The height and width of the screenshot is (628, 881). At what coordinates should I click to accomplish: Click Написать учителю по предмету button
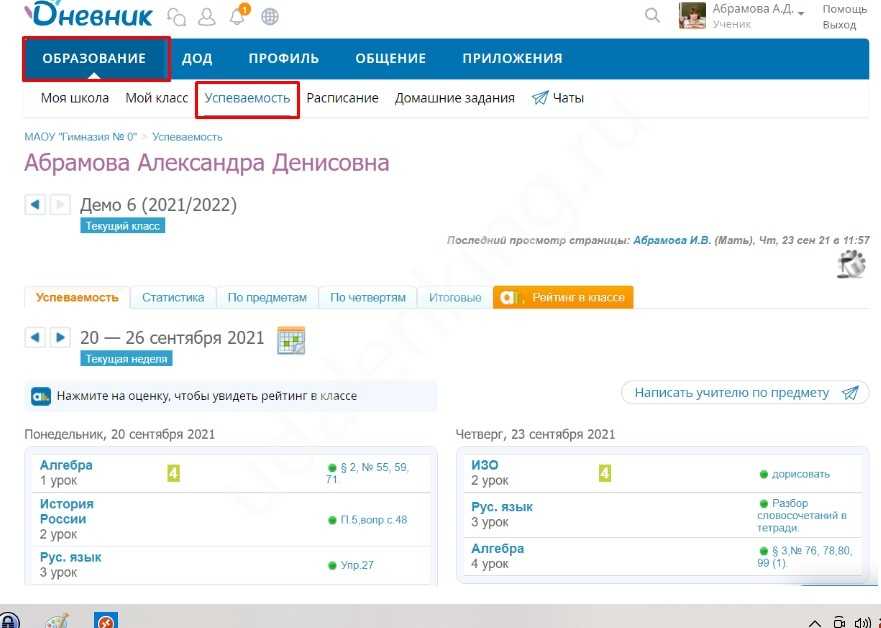click(x=745, y=393)
